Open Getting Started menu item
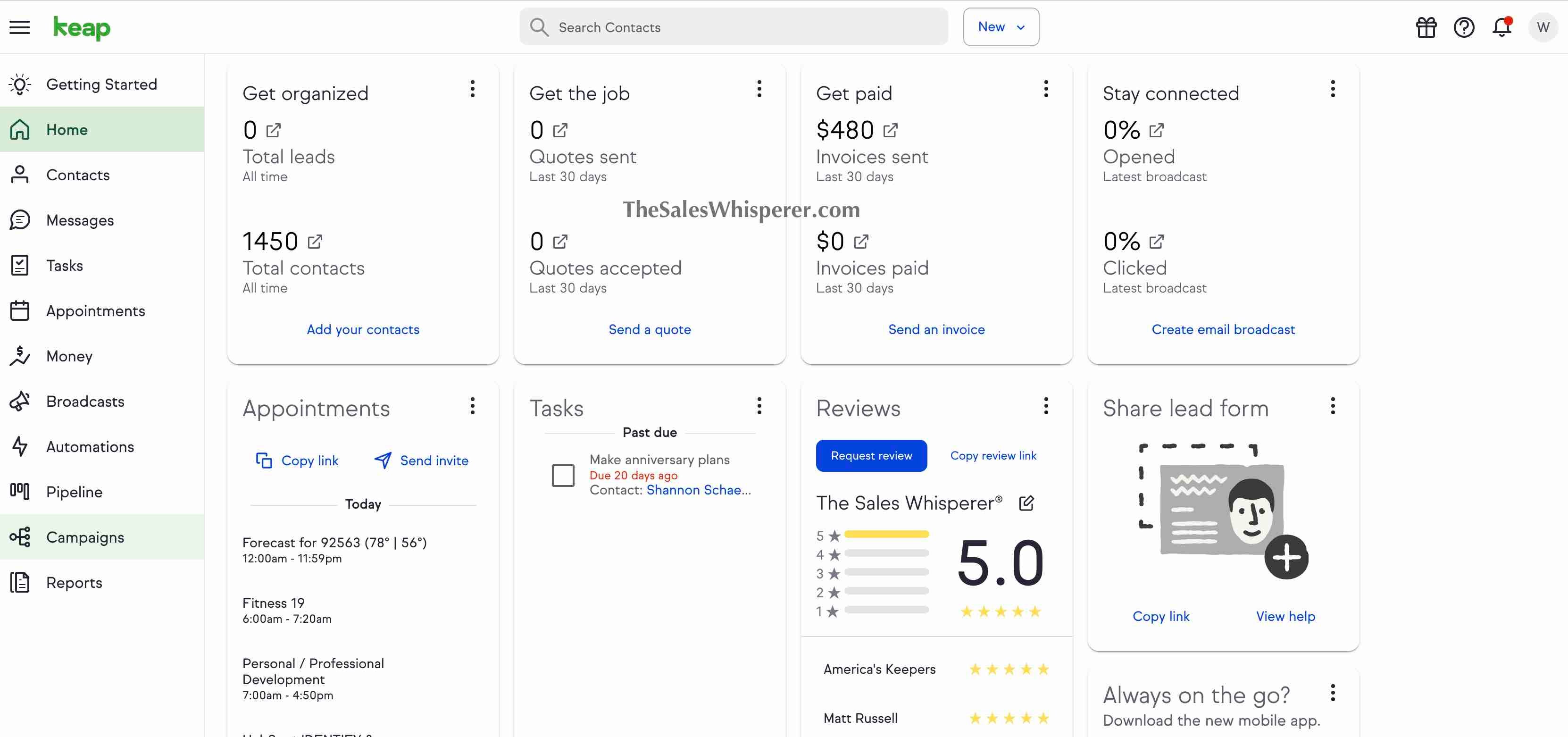 point(101,84)
